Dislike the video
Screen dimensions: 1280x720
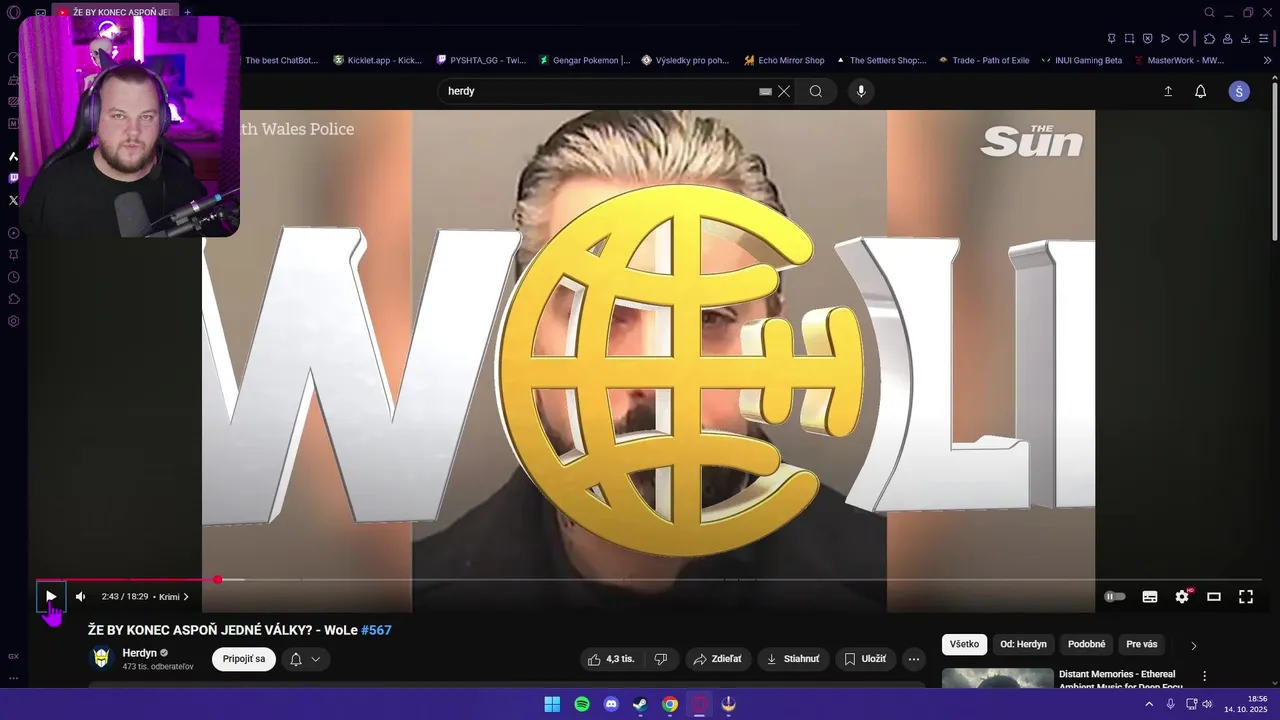point(660,659)
